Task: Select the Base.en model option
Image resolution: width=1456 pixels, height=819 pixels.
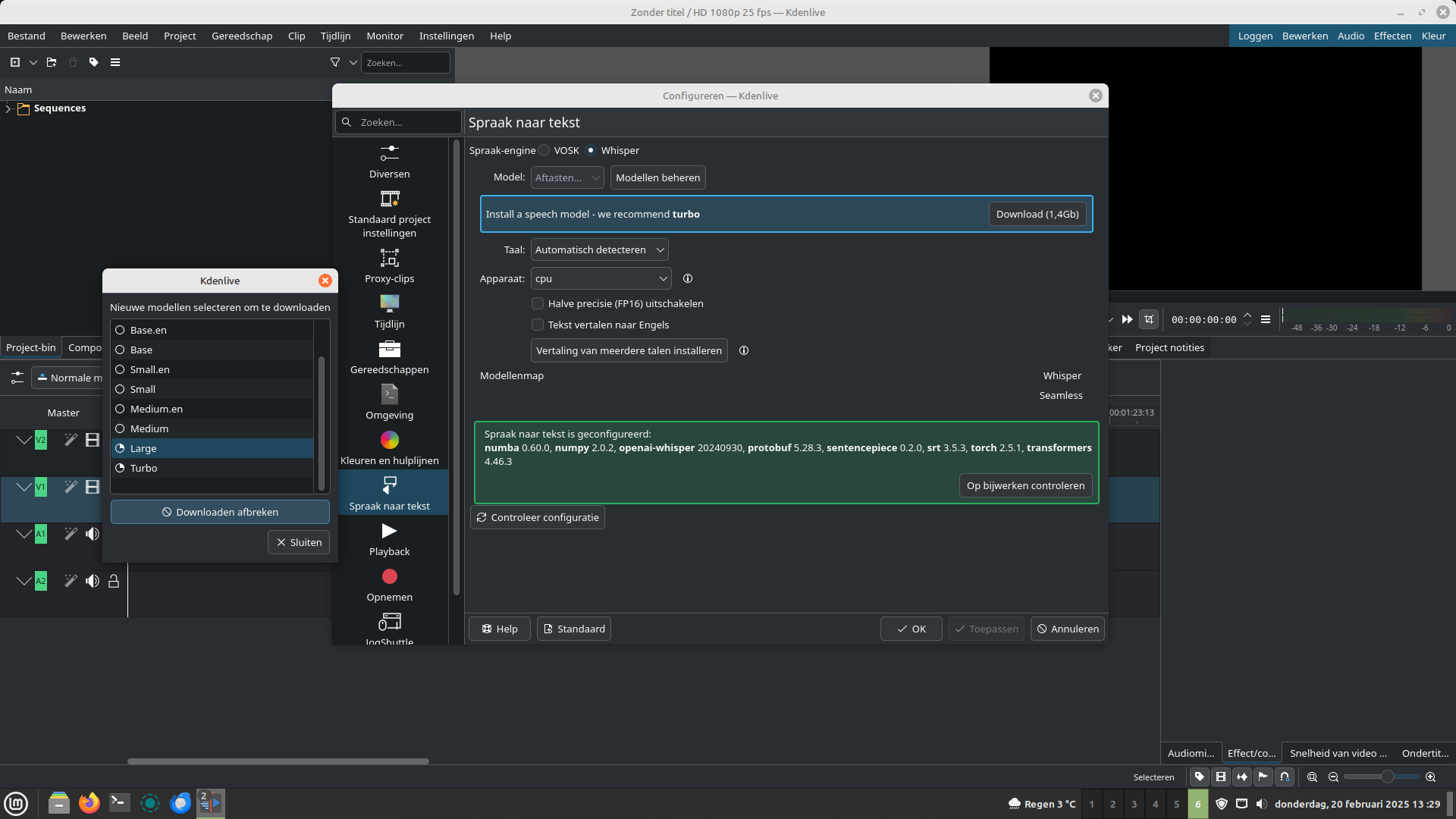Action: pyautogui.click(x=212, y=330)
